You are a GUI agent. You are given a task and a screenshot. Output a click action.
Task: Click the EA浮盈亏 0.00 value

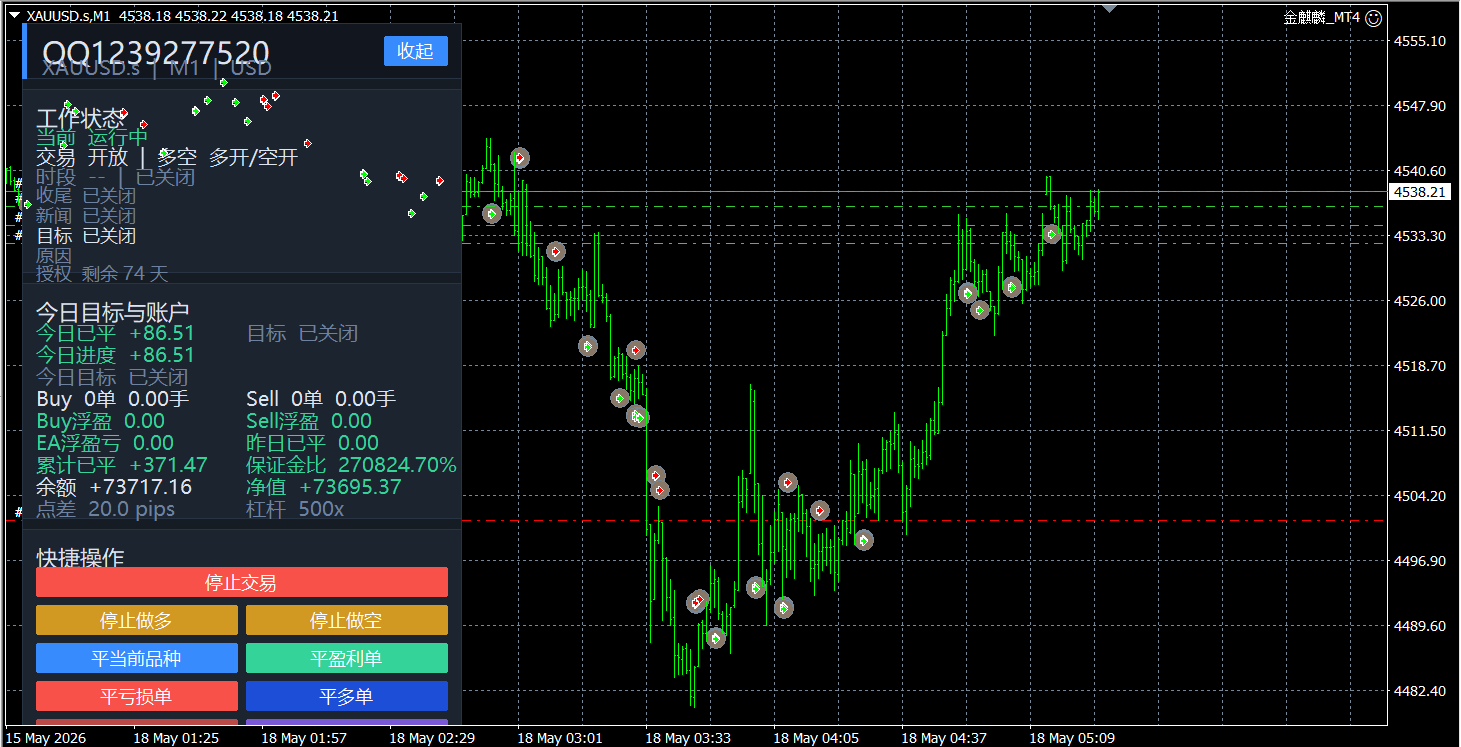pos(105,443)
